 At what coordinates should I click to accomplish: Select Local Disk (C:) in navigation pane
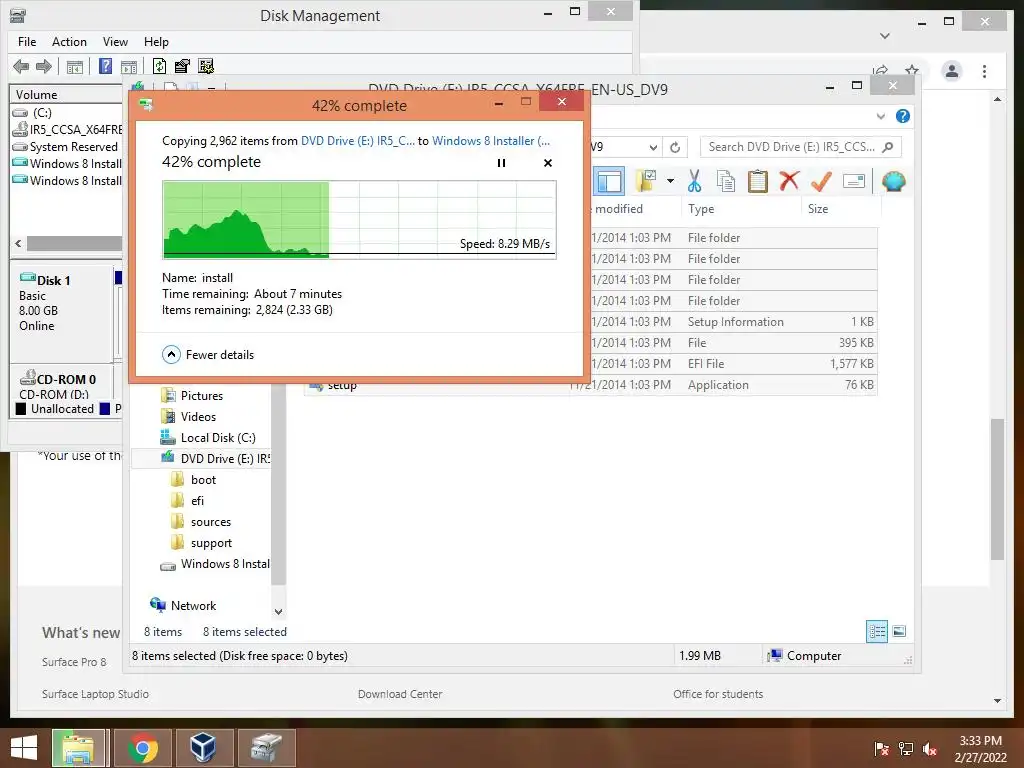point(217,438)
